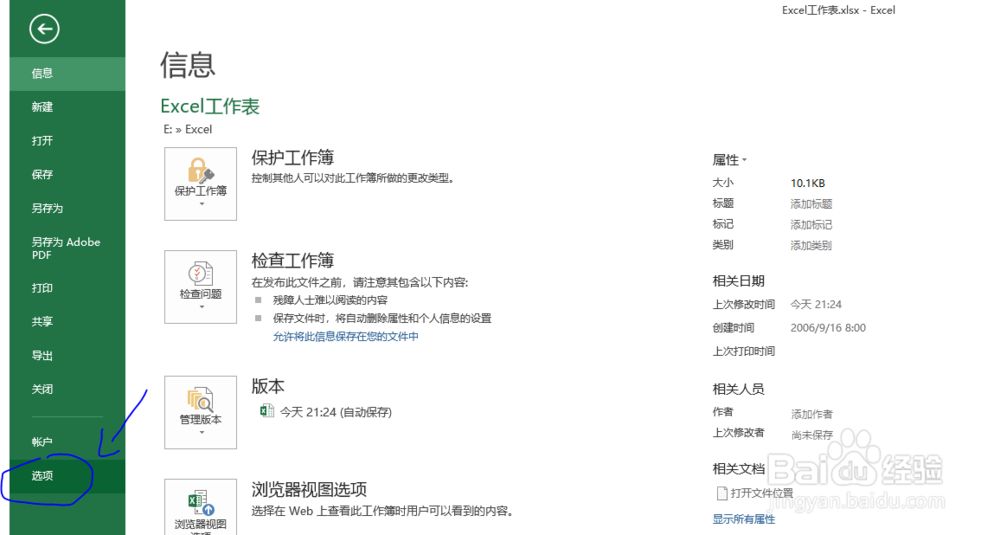1000x535 pixels.
Task: Select 共享 in the sidebar
Action: 68,322
